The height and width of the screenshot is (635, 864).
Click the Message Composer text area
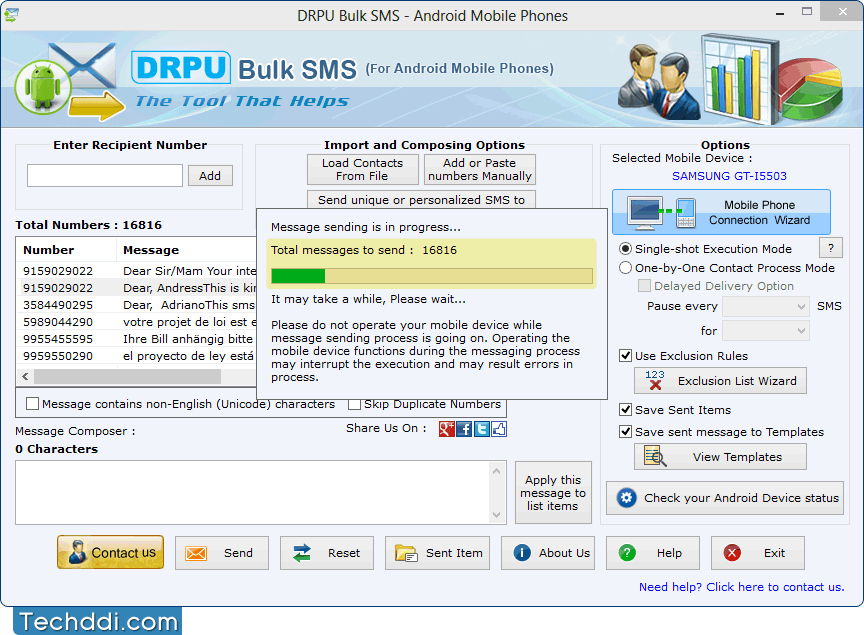tap(253, 492)
